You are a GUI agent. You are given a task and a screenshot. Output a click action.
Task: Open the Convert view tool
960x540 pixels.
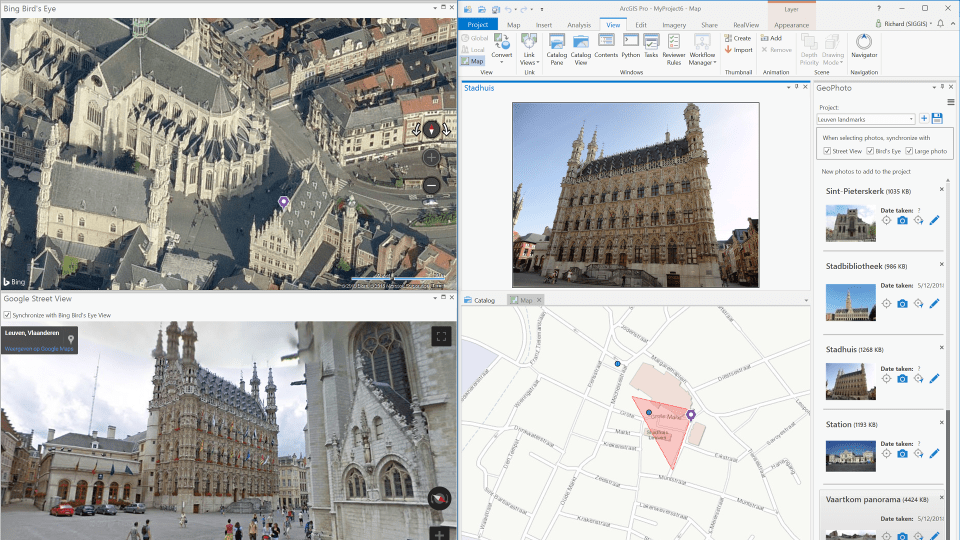pyautogui.click(x=501, y=47)
